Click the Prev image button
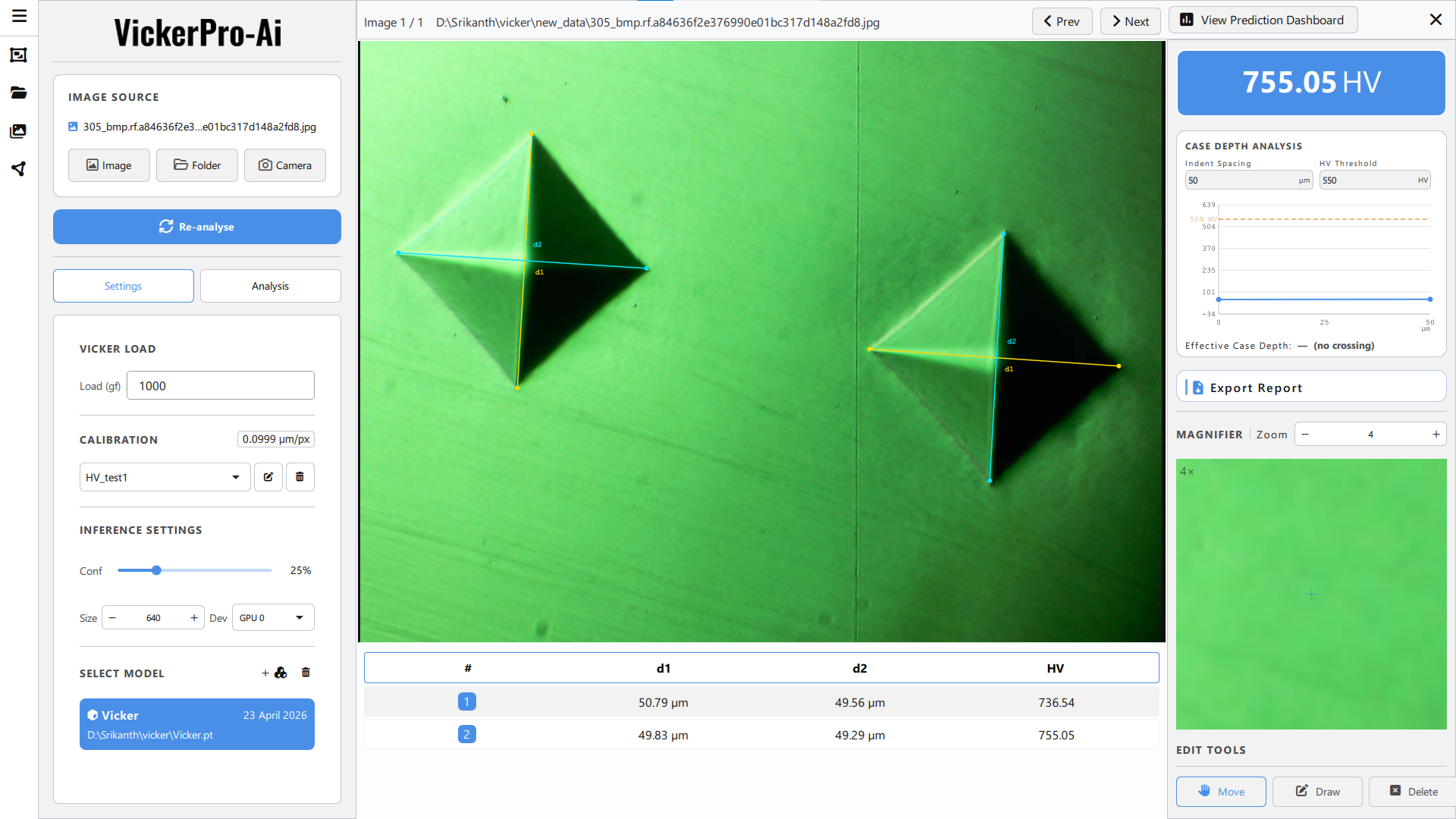The height and width of the screenshot is (819, 1456). coord(1062,21)
